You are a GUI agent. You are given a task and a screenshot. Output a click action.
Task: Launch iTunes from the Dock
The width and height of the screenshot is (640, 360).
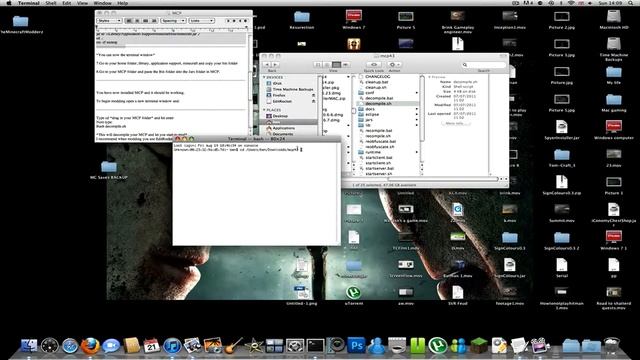pyautogui.click(x=172, y=346)
